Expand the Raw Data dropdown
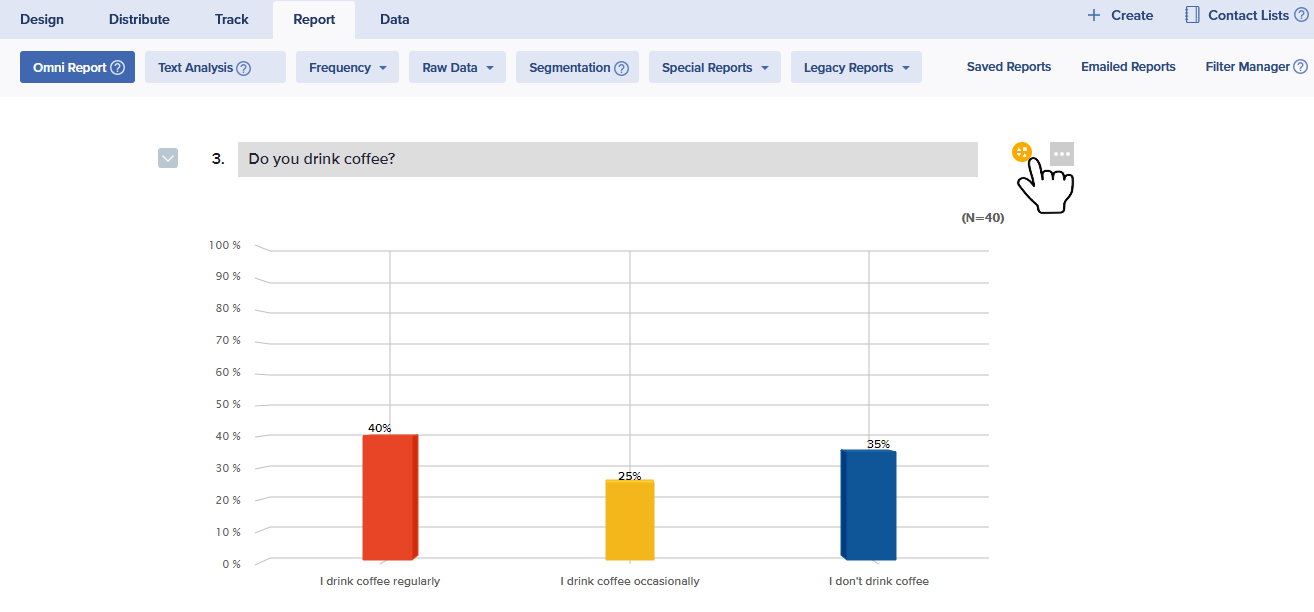 tap(457, 67)
